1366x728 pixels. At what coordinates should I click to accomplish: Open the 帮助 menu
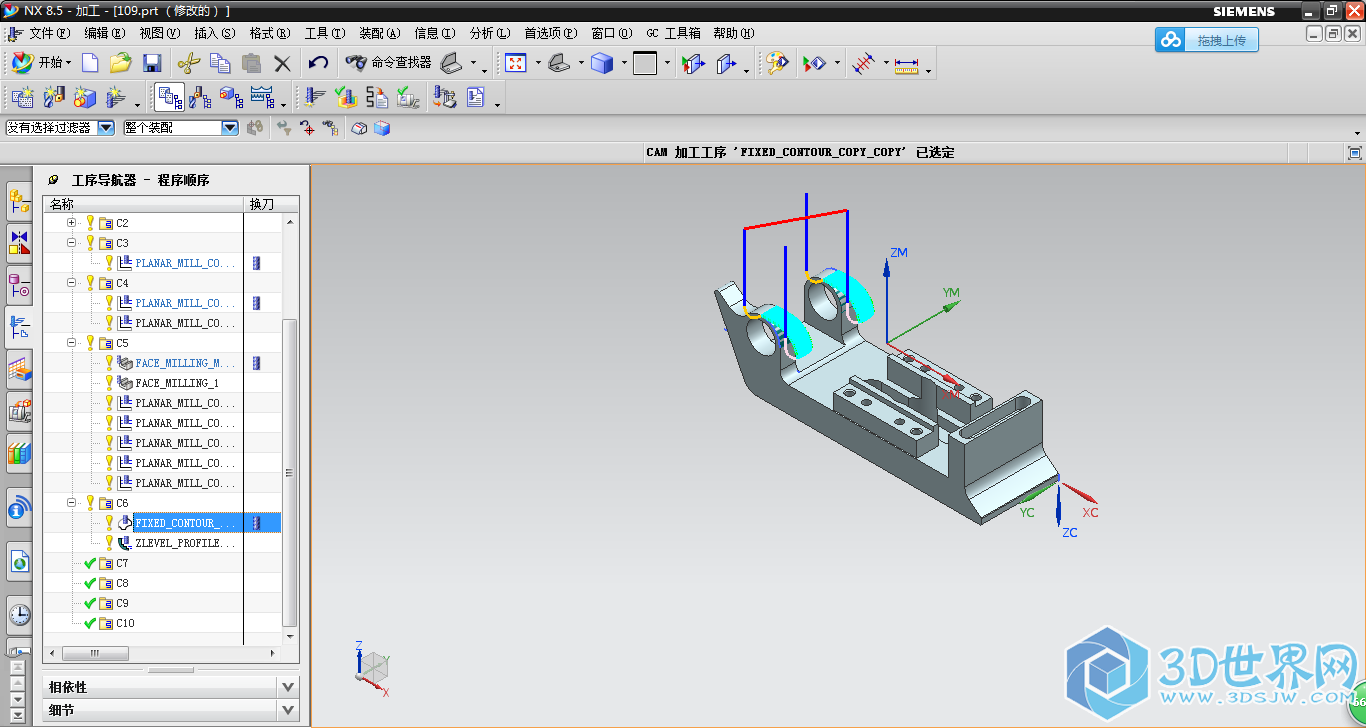pyautogui.click(x=734, y=33)
